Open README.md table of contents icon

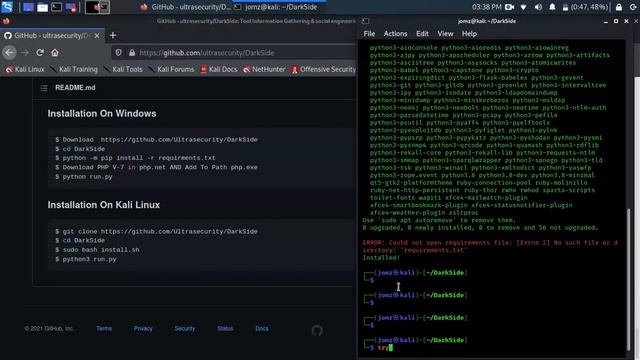coord(44,88)
